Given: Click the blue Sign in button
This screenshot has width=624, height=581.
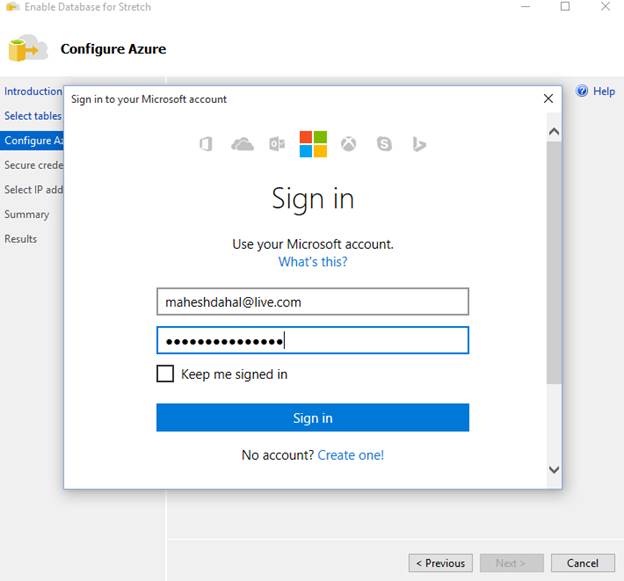Looking at the screenshot, I should click(313, 418).
